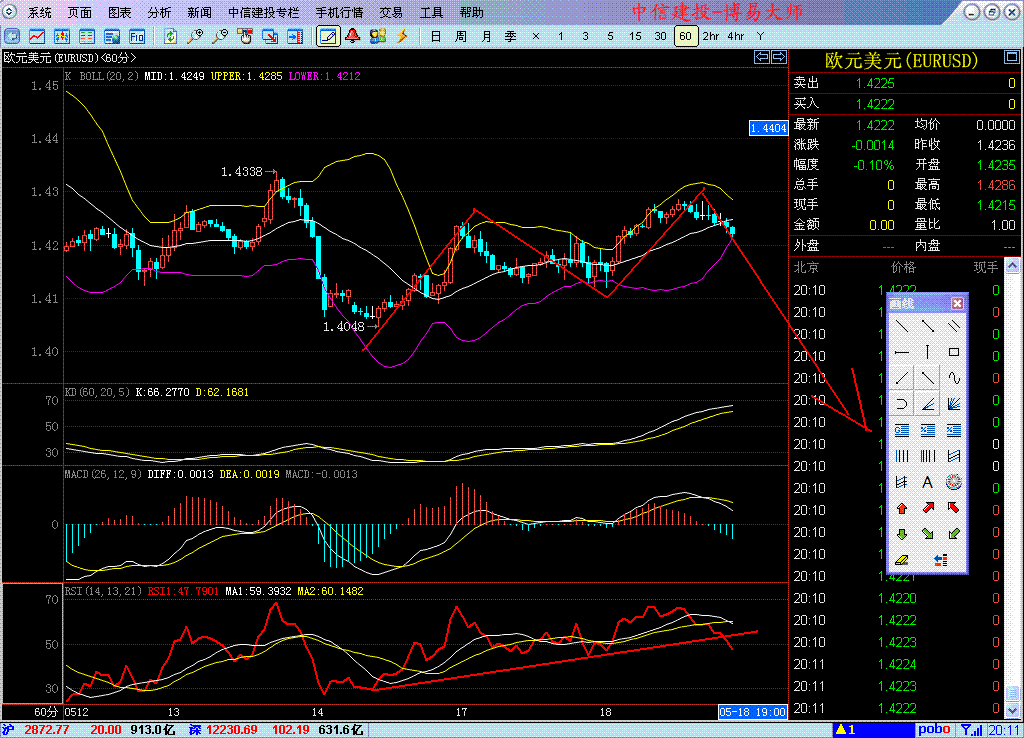Switch chart to 4hr period
Image resolution: width=1024 pixels, height=738 pixels.
coord(735,37)
